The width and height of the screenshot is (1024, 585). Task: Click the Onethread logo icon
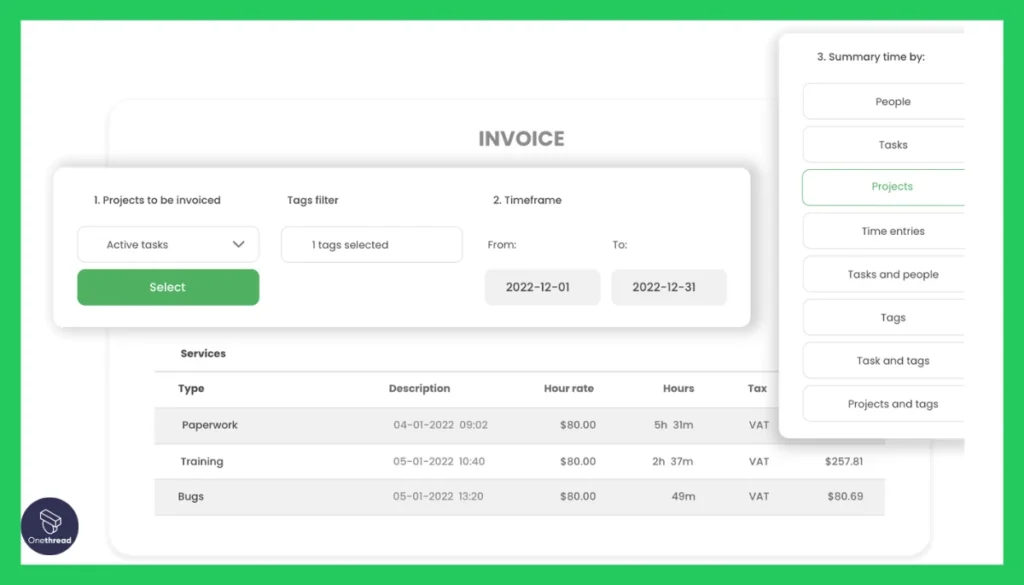click(x=50, y=526)
